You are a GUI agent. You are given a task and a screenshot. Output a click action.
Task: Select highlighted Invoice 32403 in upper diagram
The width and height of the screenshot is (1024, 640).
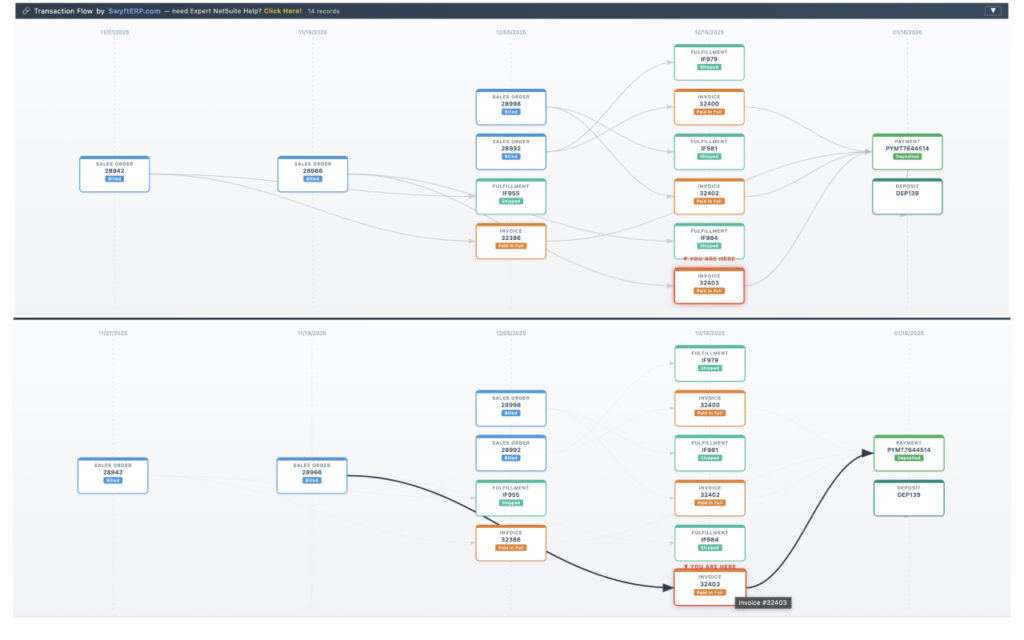[x=709, y=286]
